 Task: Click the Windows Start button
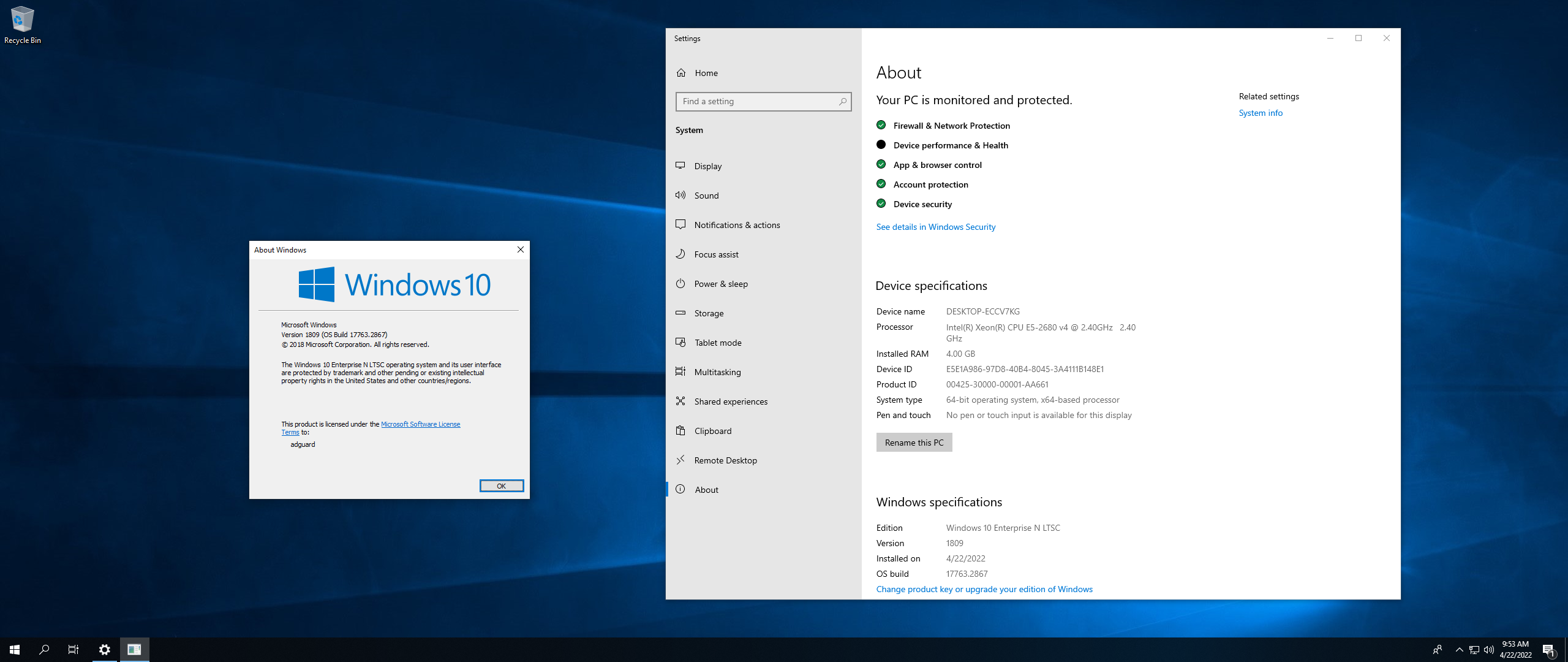coord(15,650)
